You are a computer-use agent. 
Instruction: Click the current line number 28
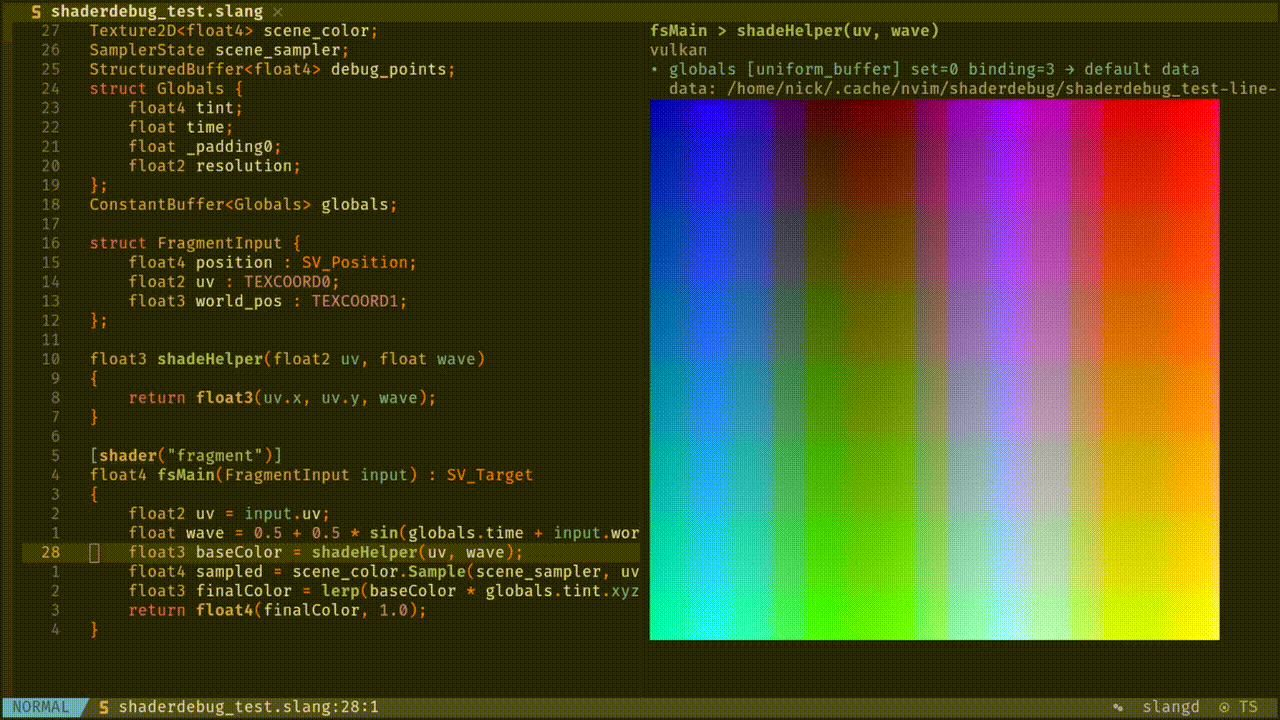pyautogui.click(x=51, y=553)
